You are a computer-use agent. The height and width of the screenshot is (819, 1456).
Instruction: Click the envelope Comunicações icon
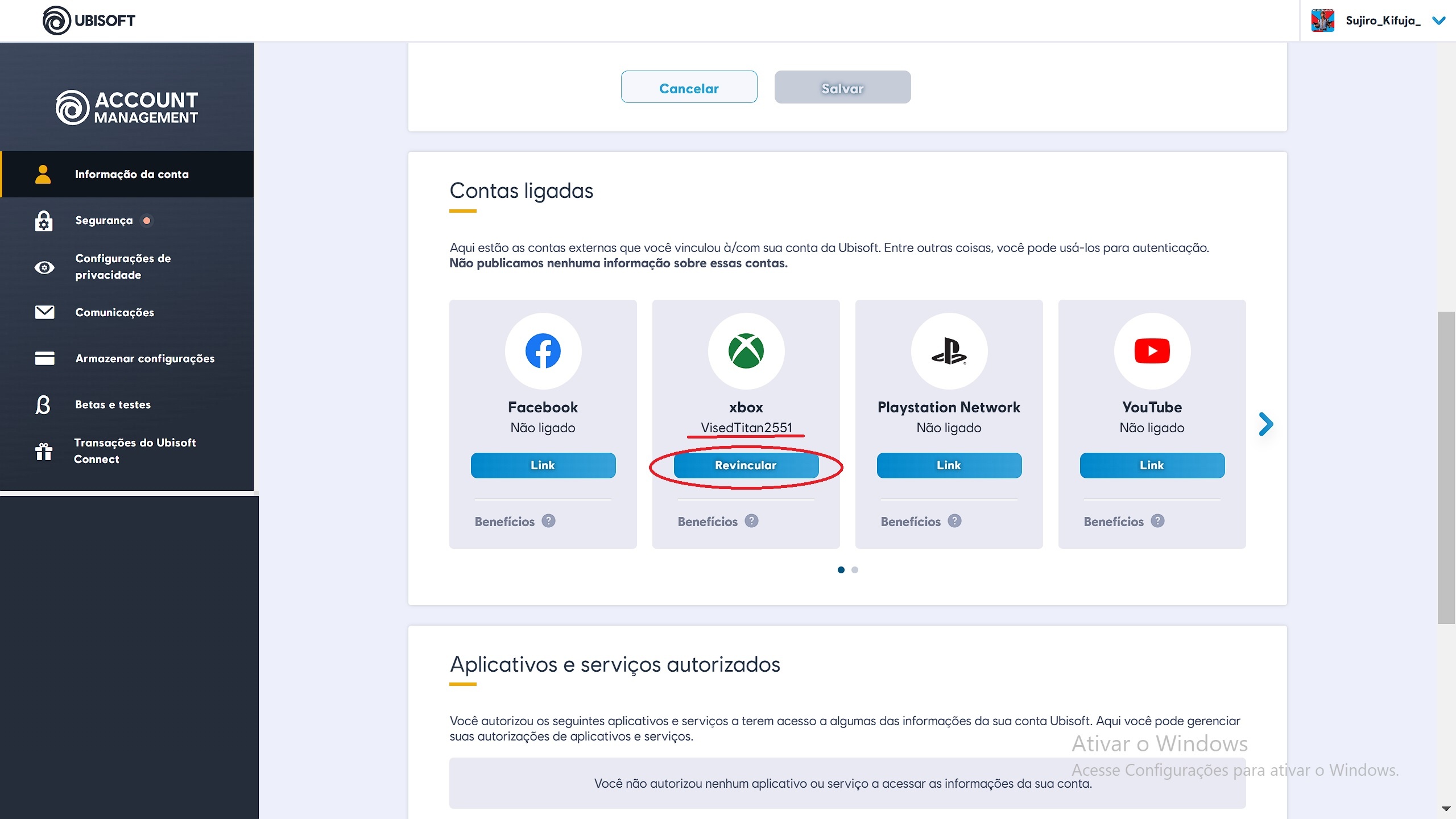click(x=44, y=312)
